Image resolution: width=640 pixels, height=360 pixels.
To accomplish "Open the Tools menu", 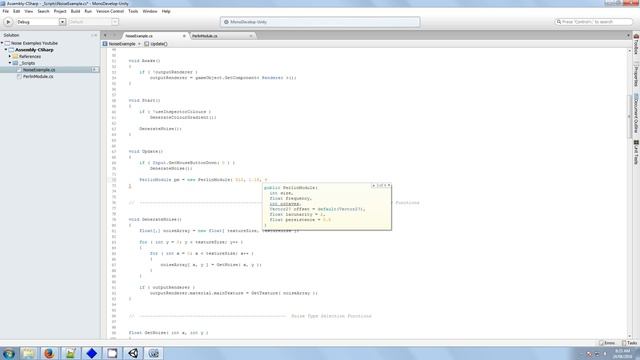I will 133,11.
